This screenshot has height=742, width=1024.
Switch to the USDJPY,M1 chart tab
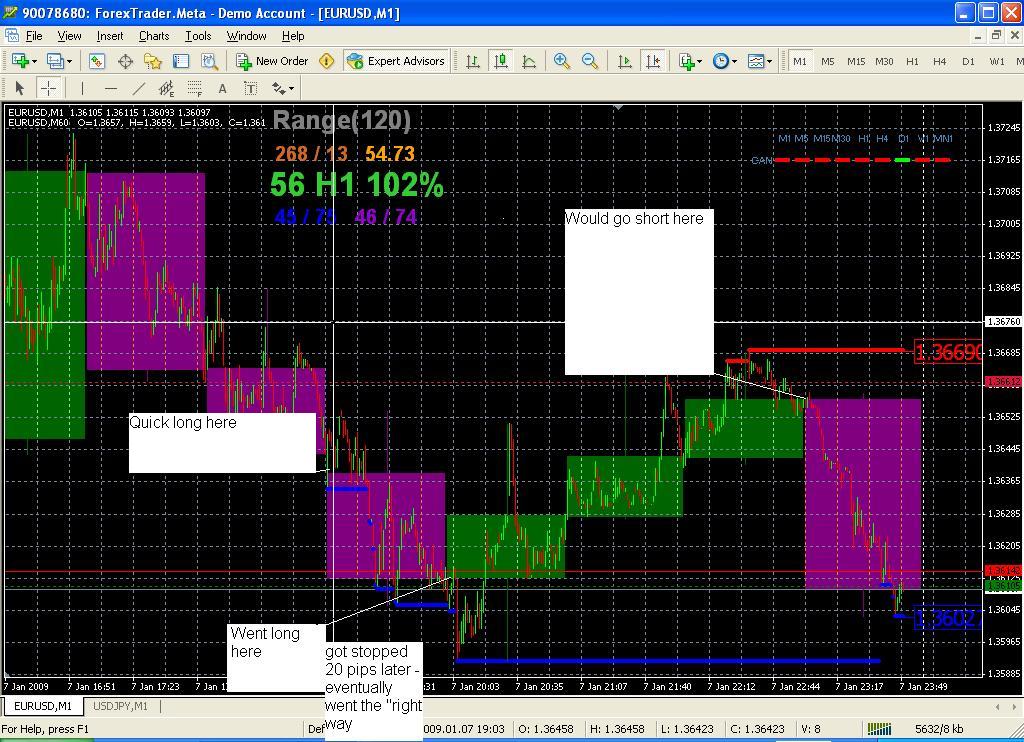click(x=120, y=706)
